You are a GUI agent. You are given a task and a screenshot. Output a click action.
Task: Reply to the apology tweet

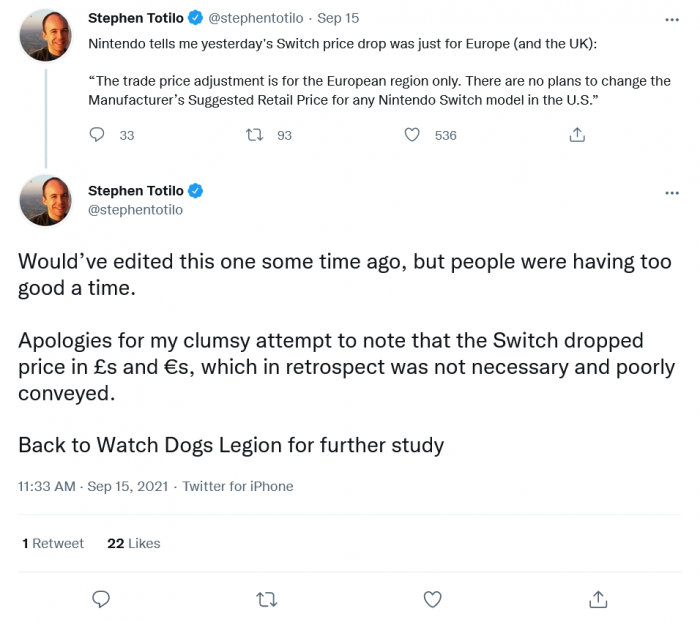pyautogui.click(x=101, y=599)
